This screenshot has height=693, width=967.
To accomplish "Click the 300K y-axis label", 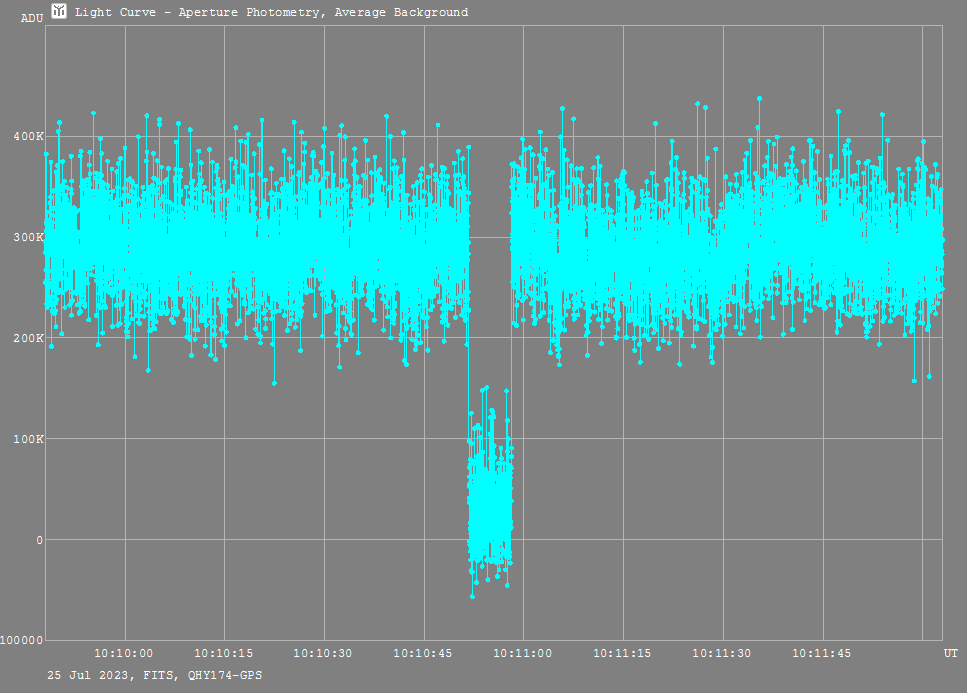I will point(28,237).
